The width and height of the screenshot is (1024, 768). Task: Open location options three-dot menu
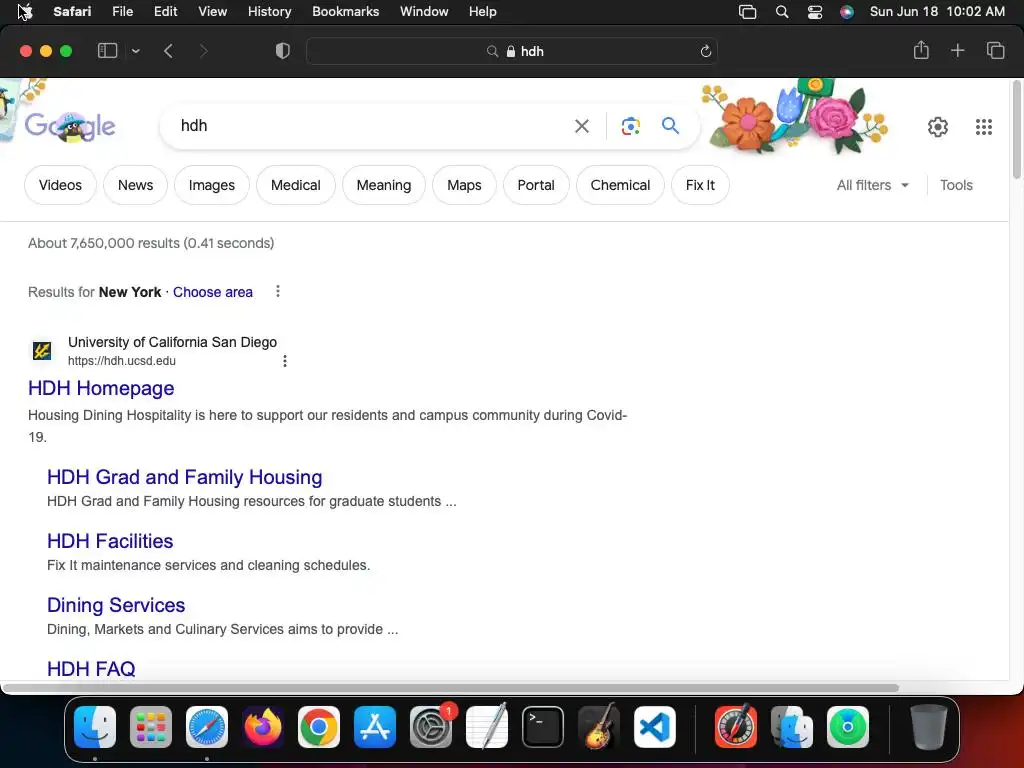pos(278,291)
